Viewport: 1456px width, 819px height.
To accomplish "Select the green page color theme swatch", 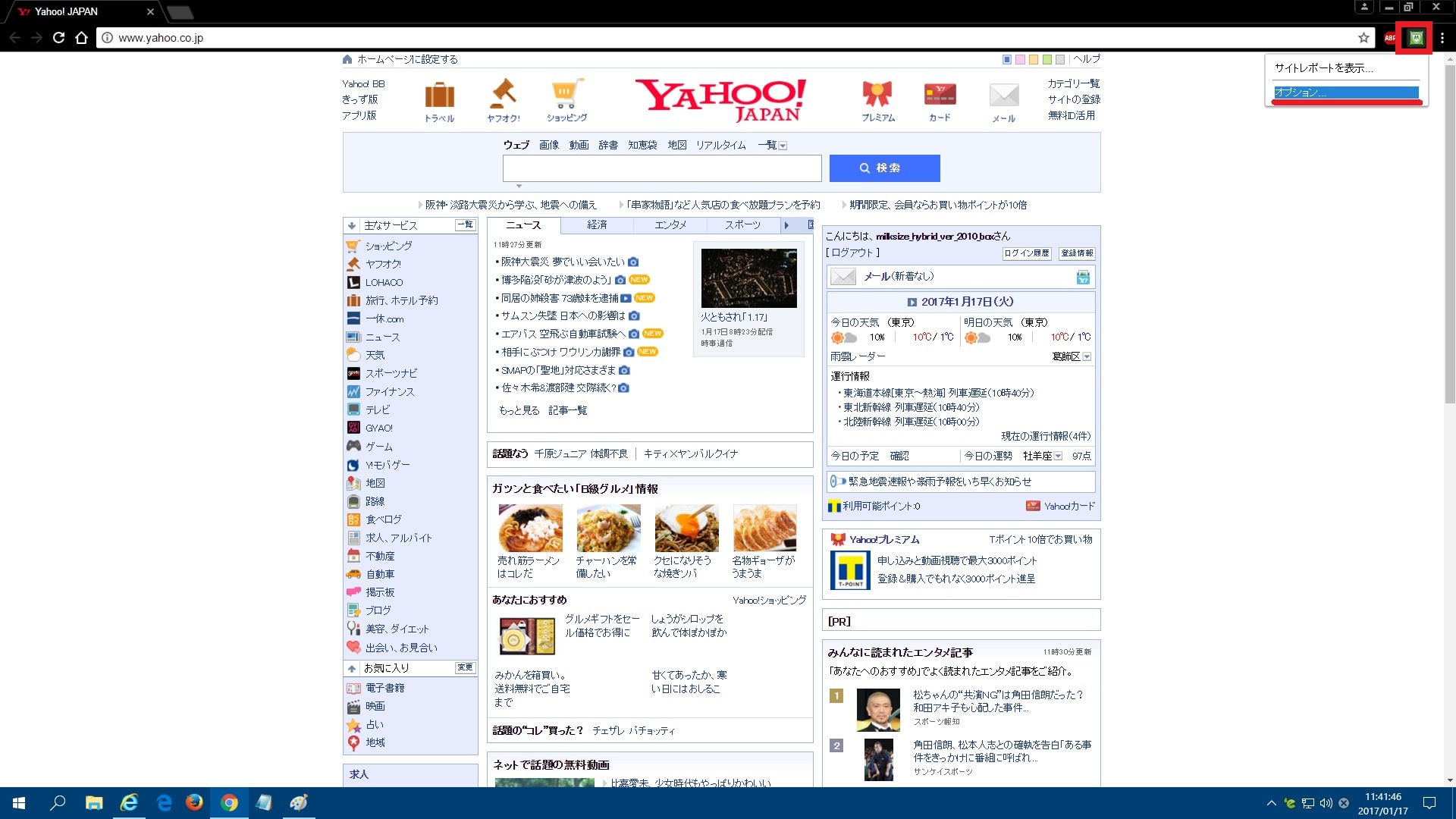I will [x=1047, y=59].
